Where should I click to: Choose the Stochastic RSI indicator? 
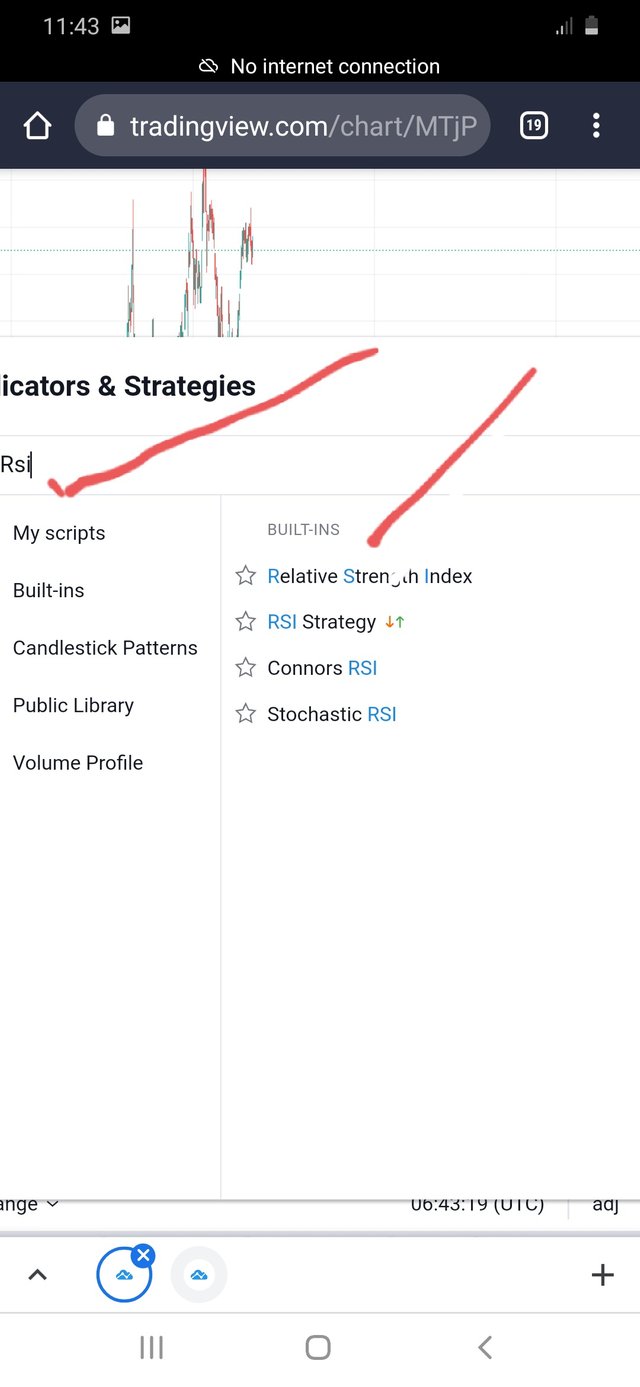tap(332, 714)
